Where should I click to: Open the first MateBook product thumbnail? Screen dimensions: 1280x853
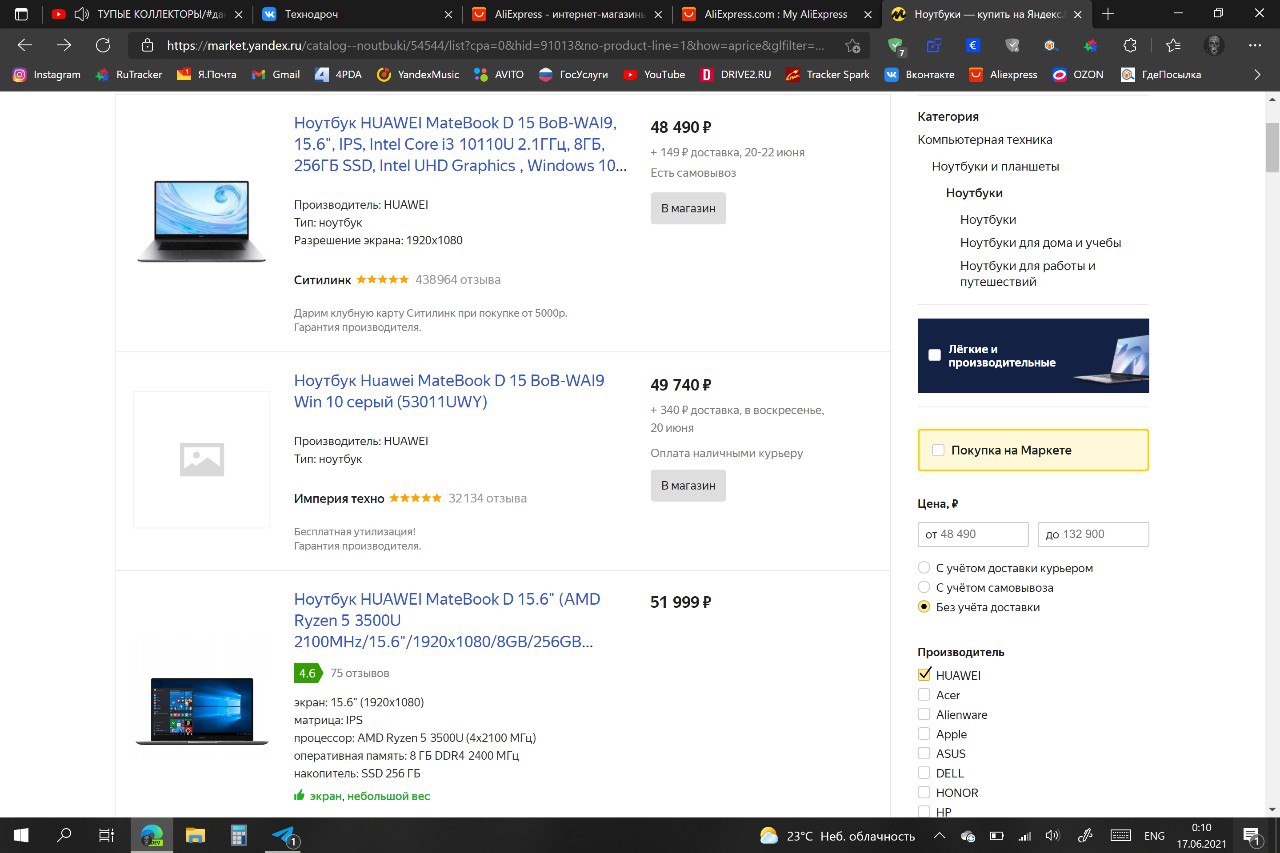click(x=202, y=221)
